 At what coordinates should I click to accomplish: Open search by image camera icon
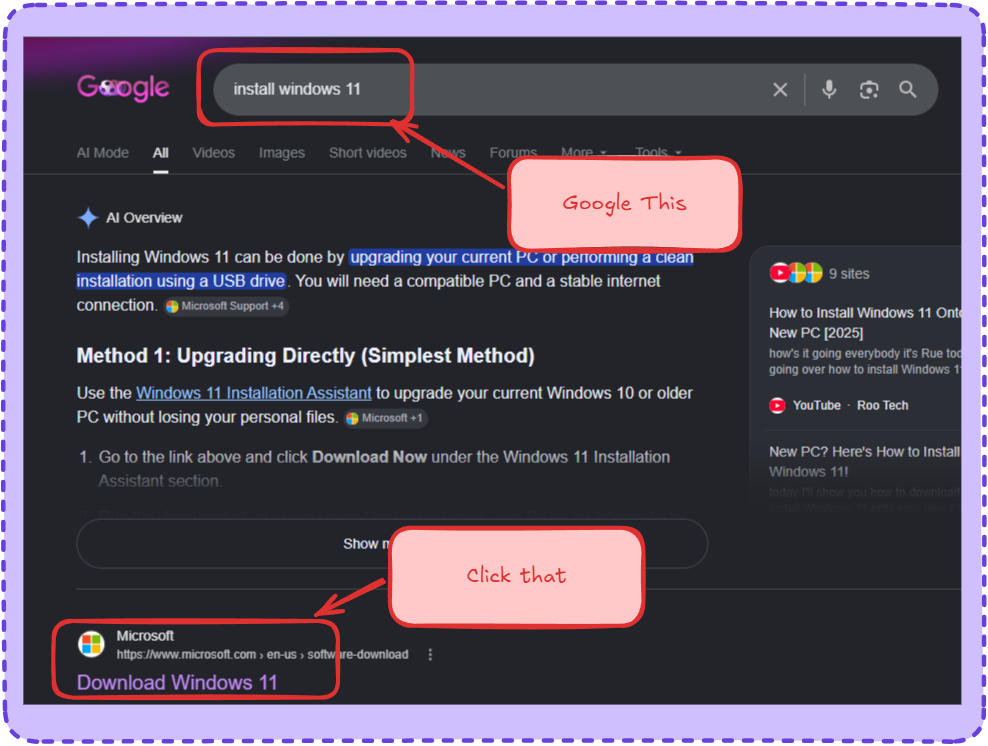tap(869, 90)
